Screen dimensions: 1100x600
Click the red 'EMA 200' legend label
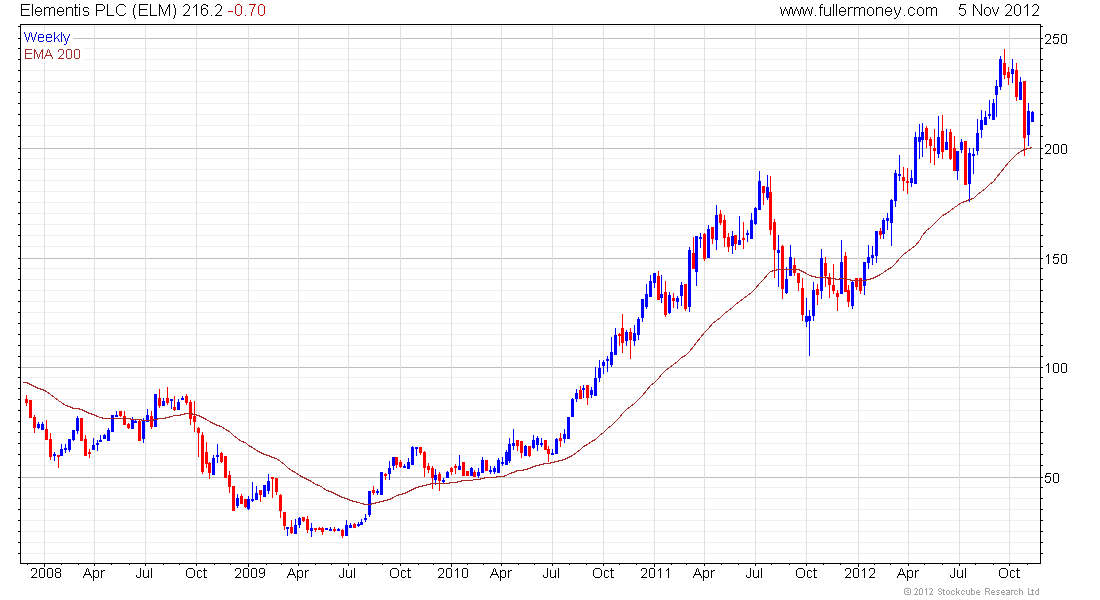coord(53,54)
